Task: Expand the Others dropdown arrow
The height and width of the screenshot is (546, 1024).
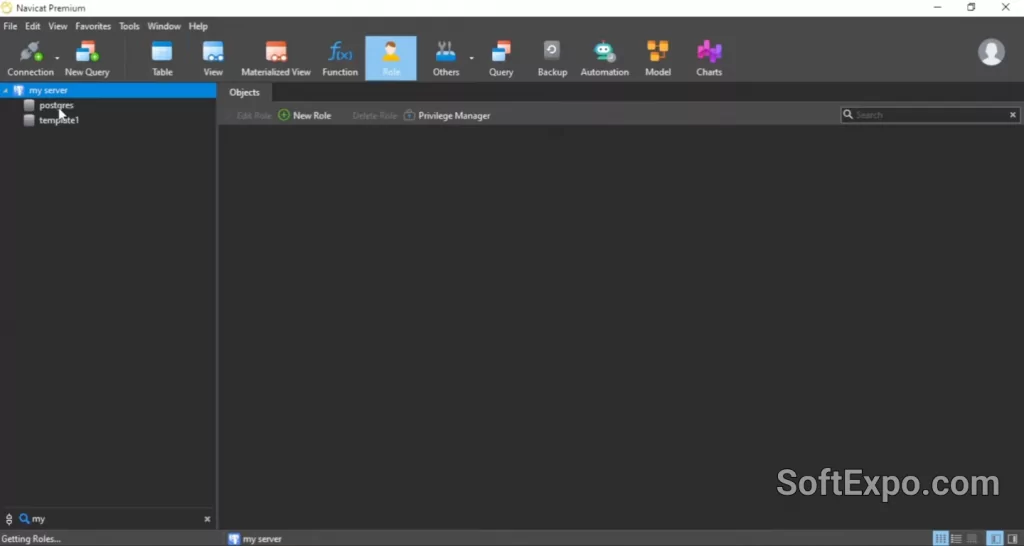Action: [472, 59]
